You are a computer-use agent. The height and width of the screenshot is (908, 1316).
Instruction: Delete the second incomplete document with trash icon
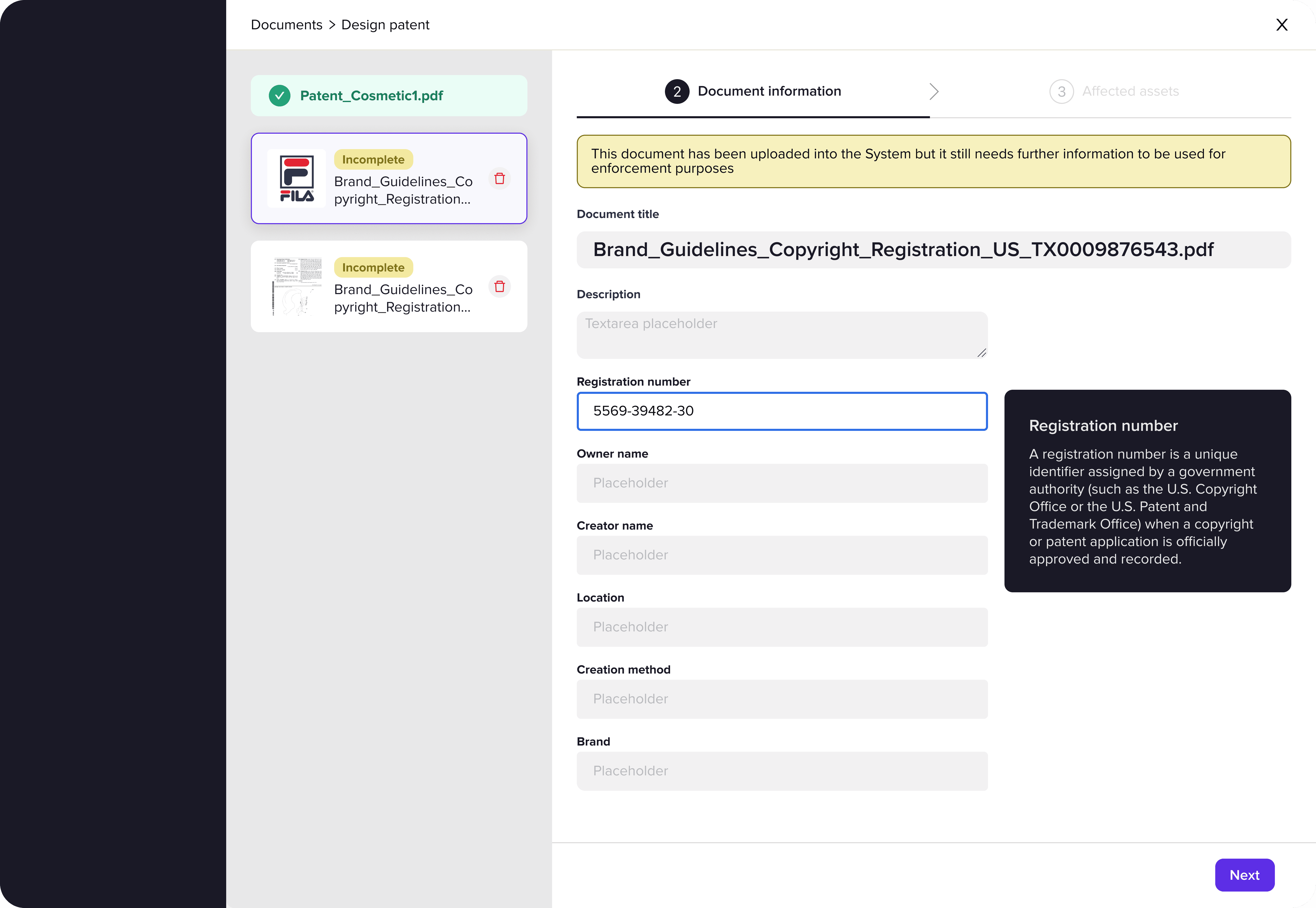click(x=499, y=286)
